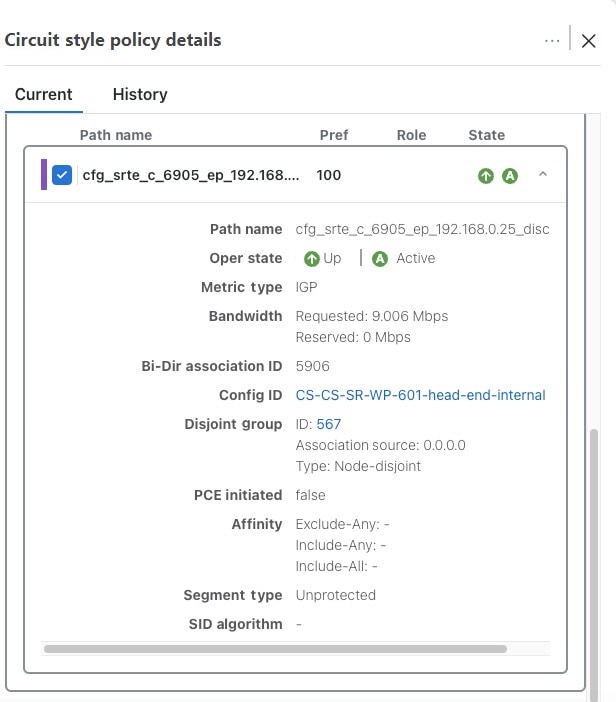Click the PCE initiated value false
This screenshot has height=702, width=616.
310,495
